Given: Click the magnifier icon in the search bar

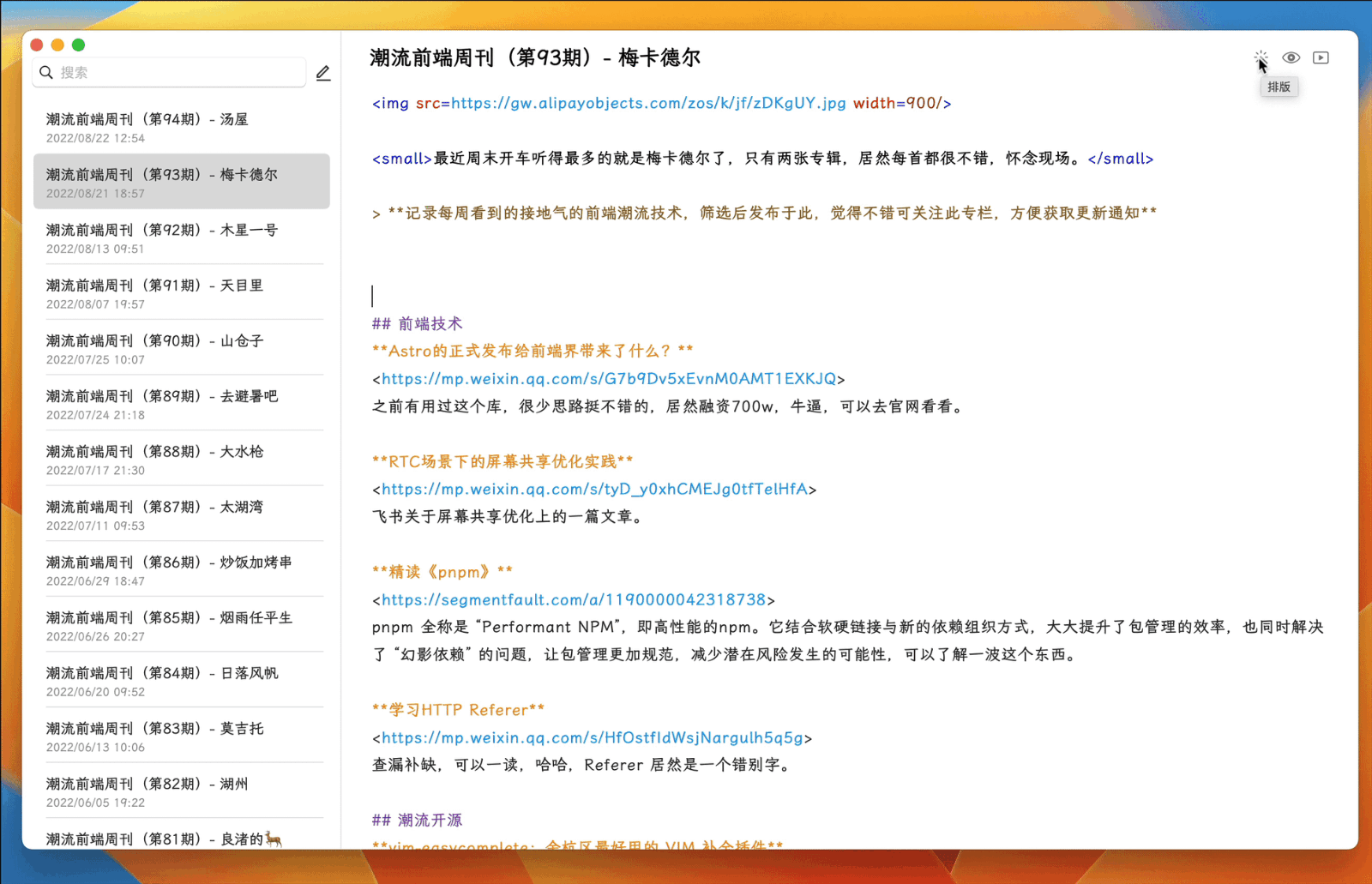Looking at the screenshot, I should [x=46, y=73].
